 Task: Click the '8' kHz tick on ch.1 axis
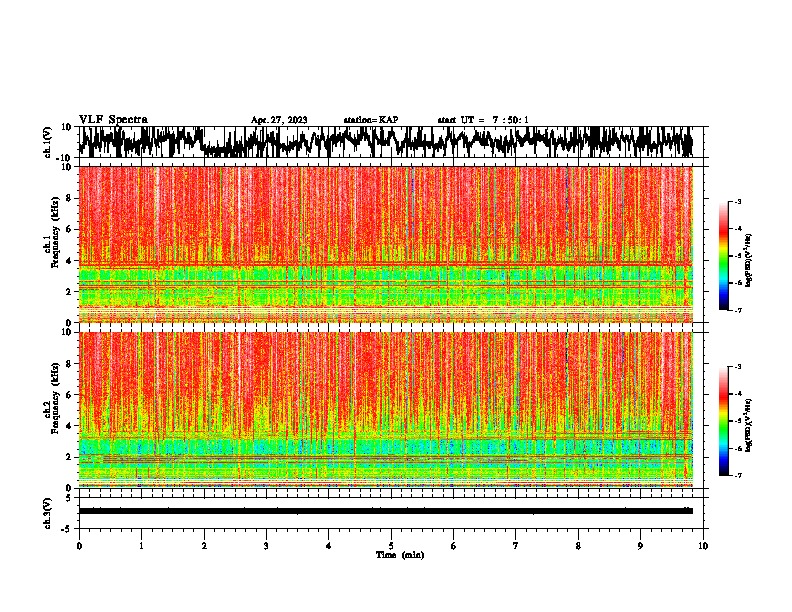coord(69,198)
